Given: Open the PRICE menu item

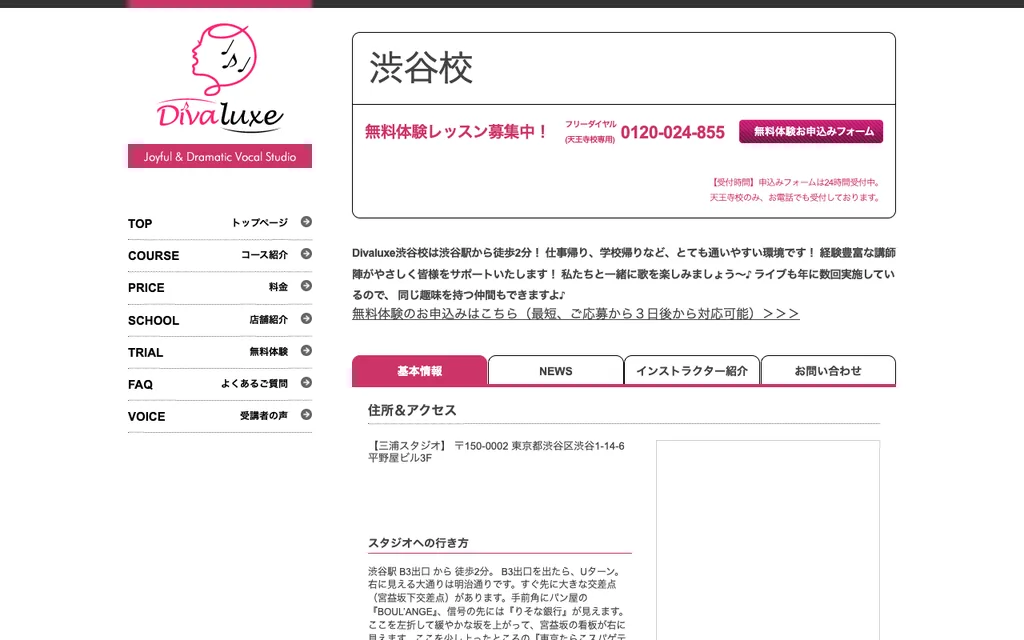Looking at the screenshot, I should [x=220, y=287].
